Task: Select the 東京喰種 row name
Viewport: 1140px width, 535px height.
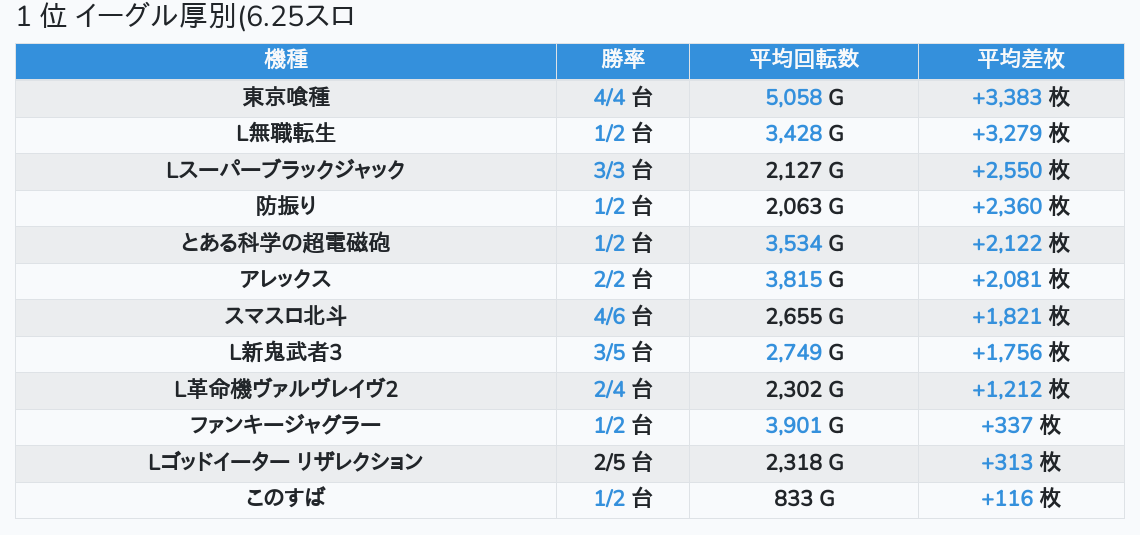Action: click(x=286, y=97)
